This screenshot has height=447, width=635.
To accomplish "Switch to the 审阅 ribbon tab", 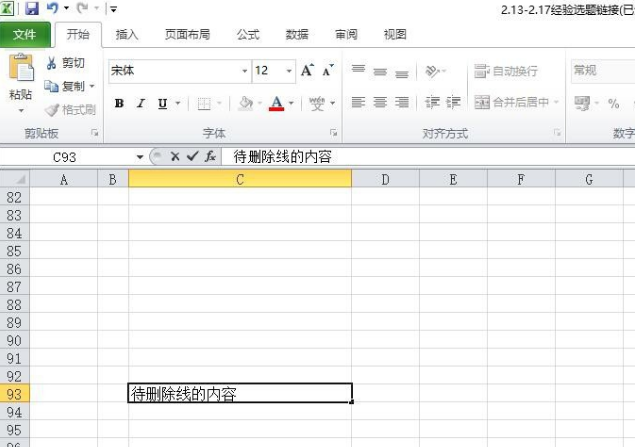I will (346, 35).
